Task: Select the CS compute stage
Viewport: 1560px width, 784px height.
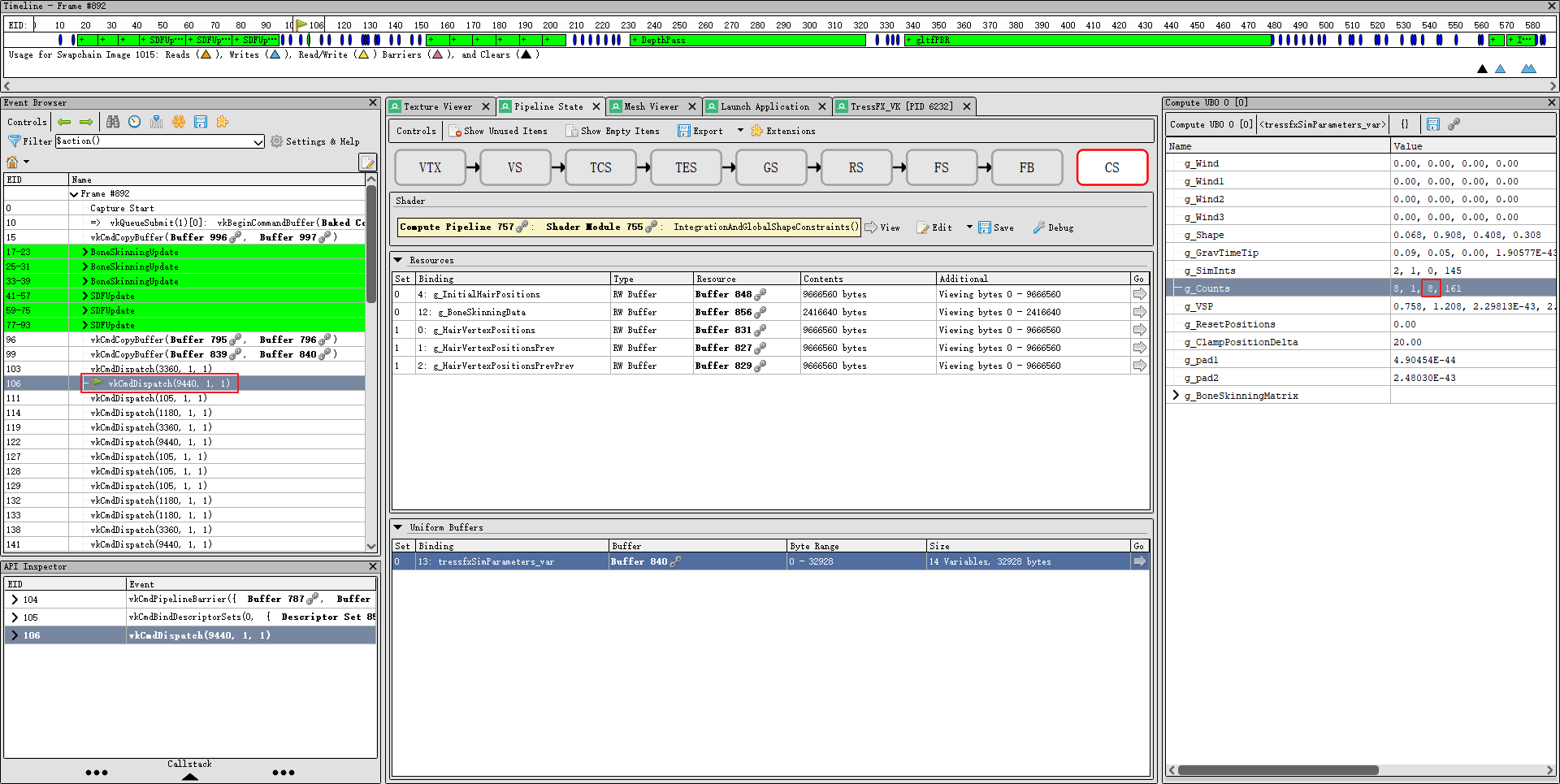Action: [x=1112, y=167]
